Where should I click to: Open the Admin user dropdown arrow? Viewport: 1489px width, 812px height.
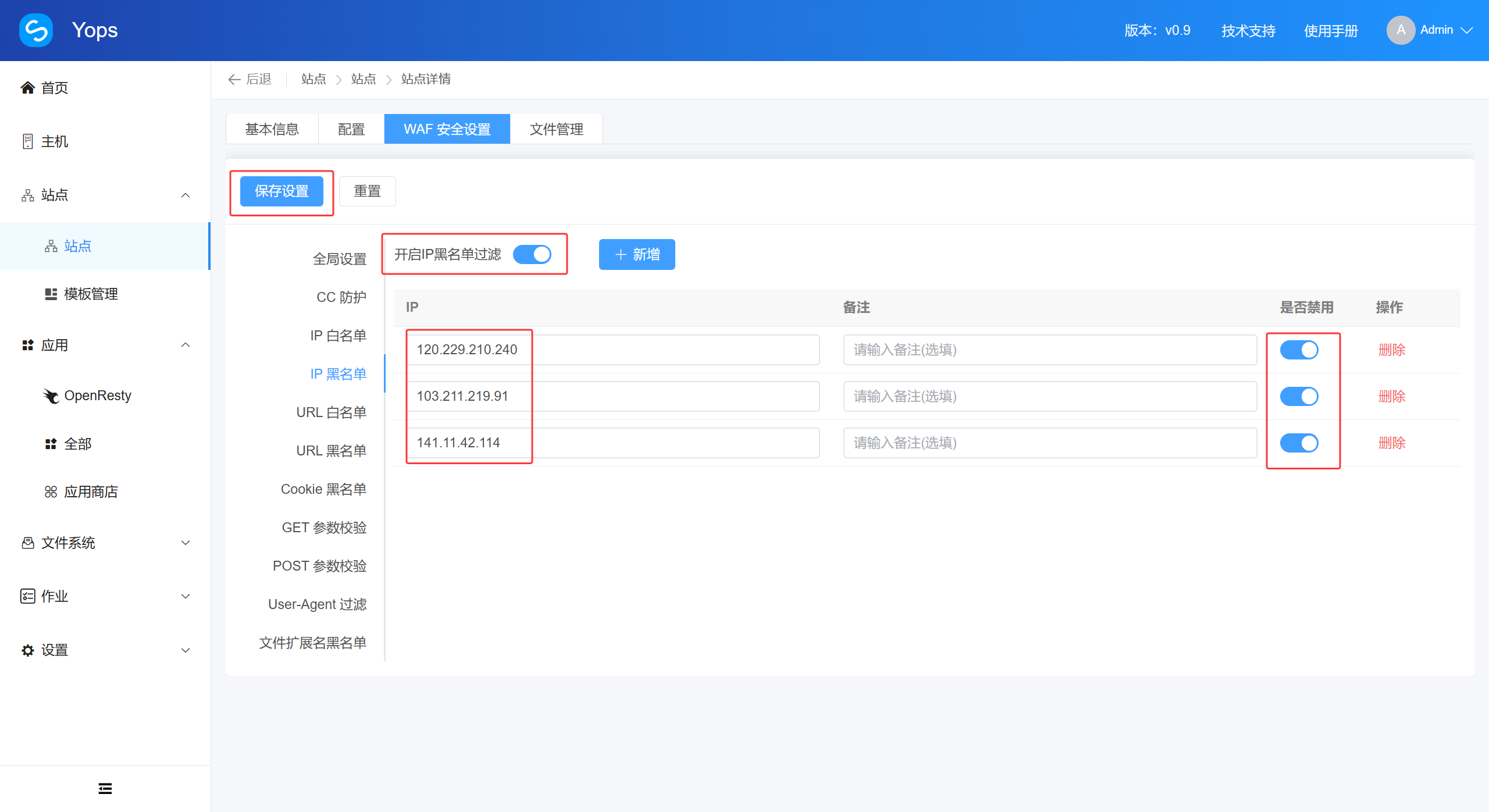tap(1467, 30)
